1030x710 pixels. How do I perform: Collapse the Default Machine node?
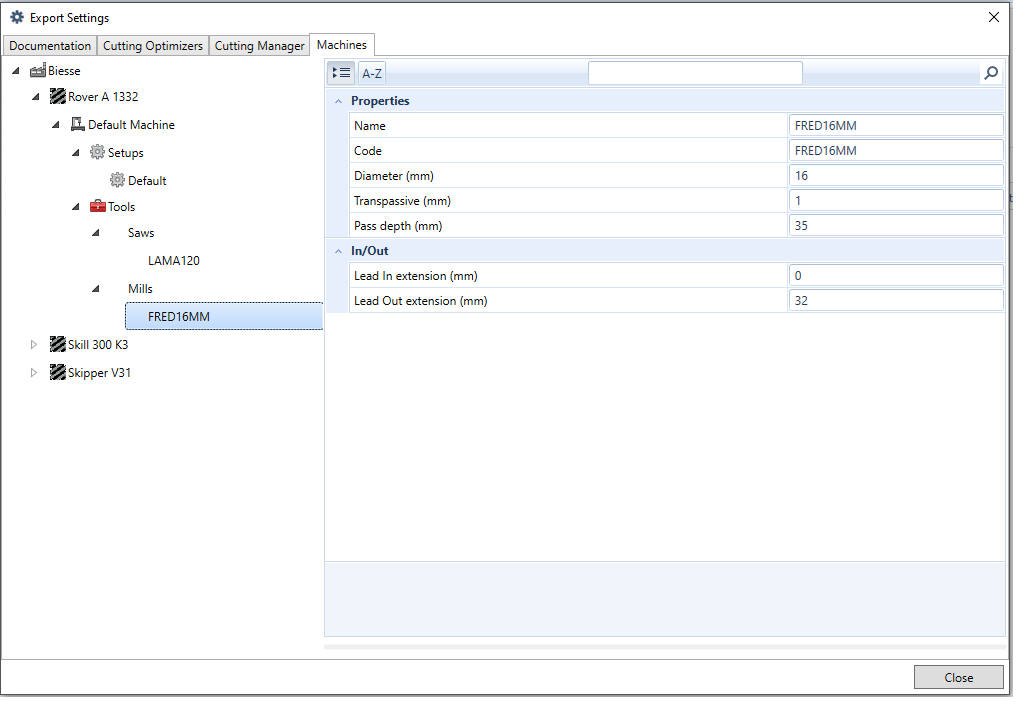pos(56,124)
